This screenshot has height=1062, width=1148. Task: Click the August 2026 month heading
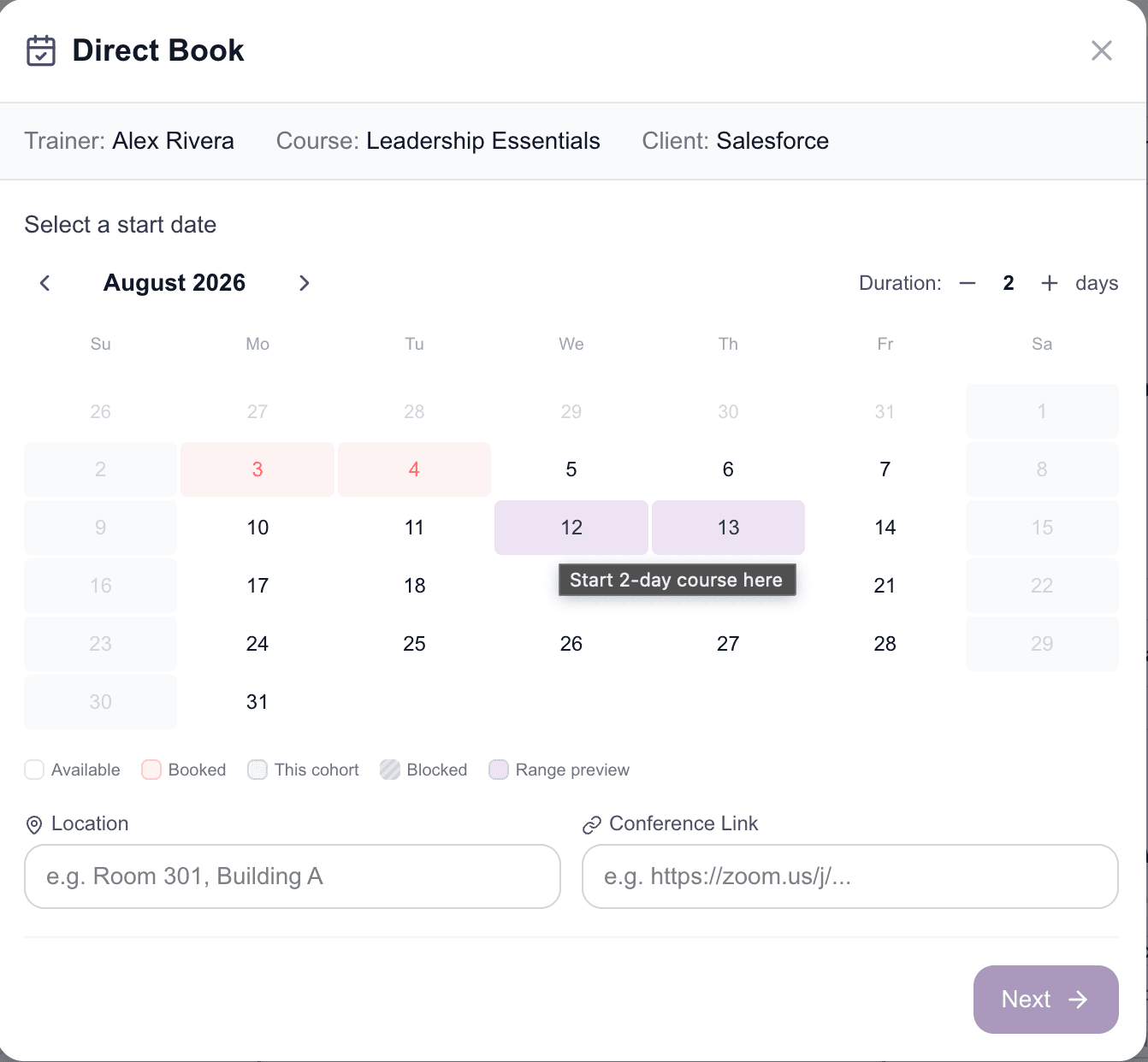175,283
